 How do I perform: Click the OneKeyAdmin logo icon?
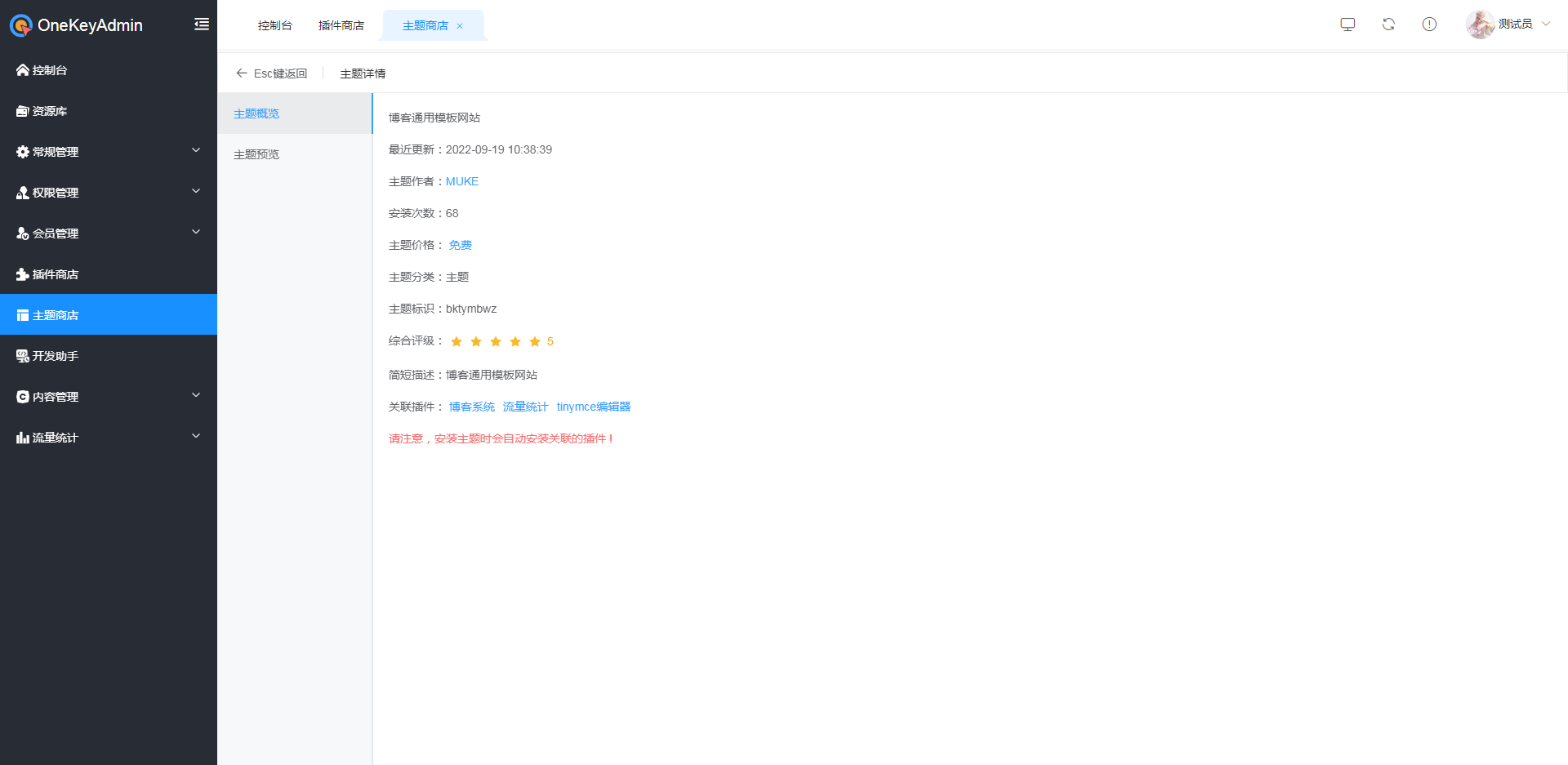(x=21, y=25)
